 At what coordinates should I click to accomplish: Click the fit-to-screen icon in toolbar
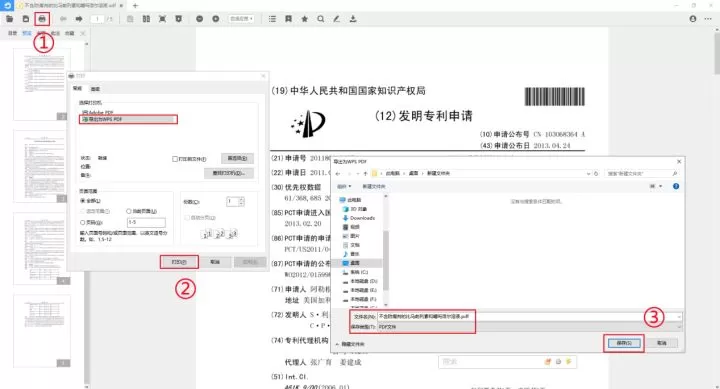(163, 19)
